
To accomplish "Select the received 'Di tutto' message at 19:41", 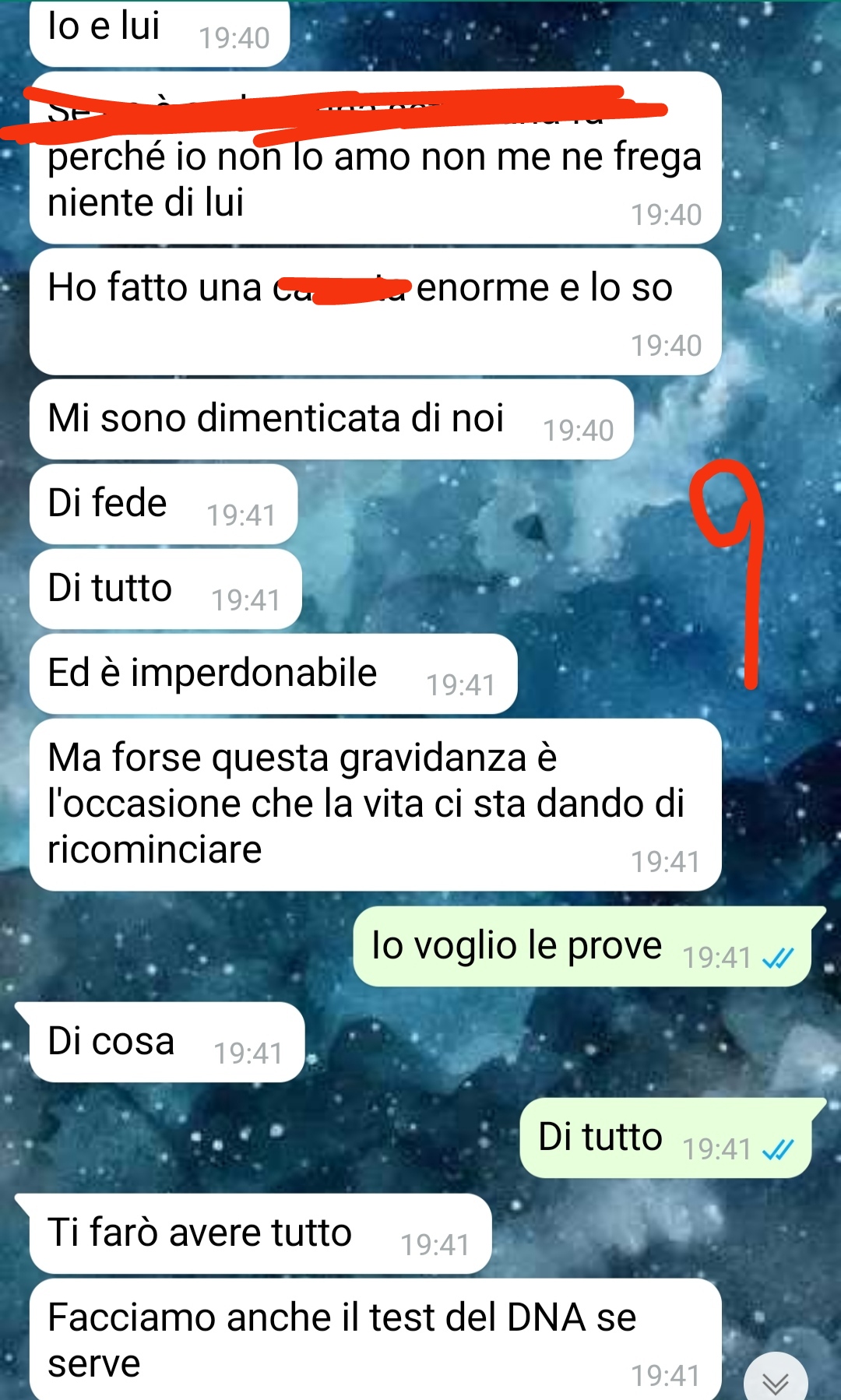I will coord(166,589).
